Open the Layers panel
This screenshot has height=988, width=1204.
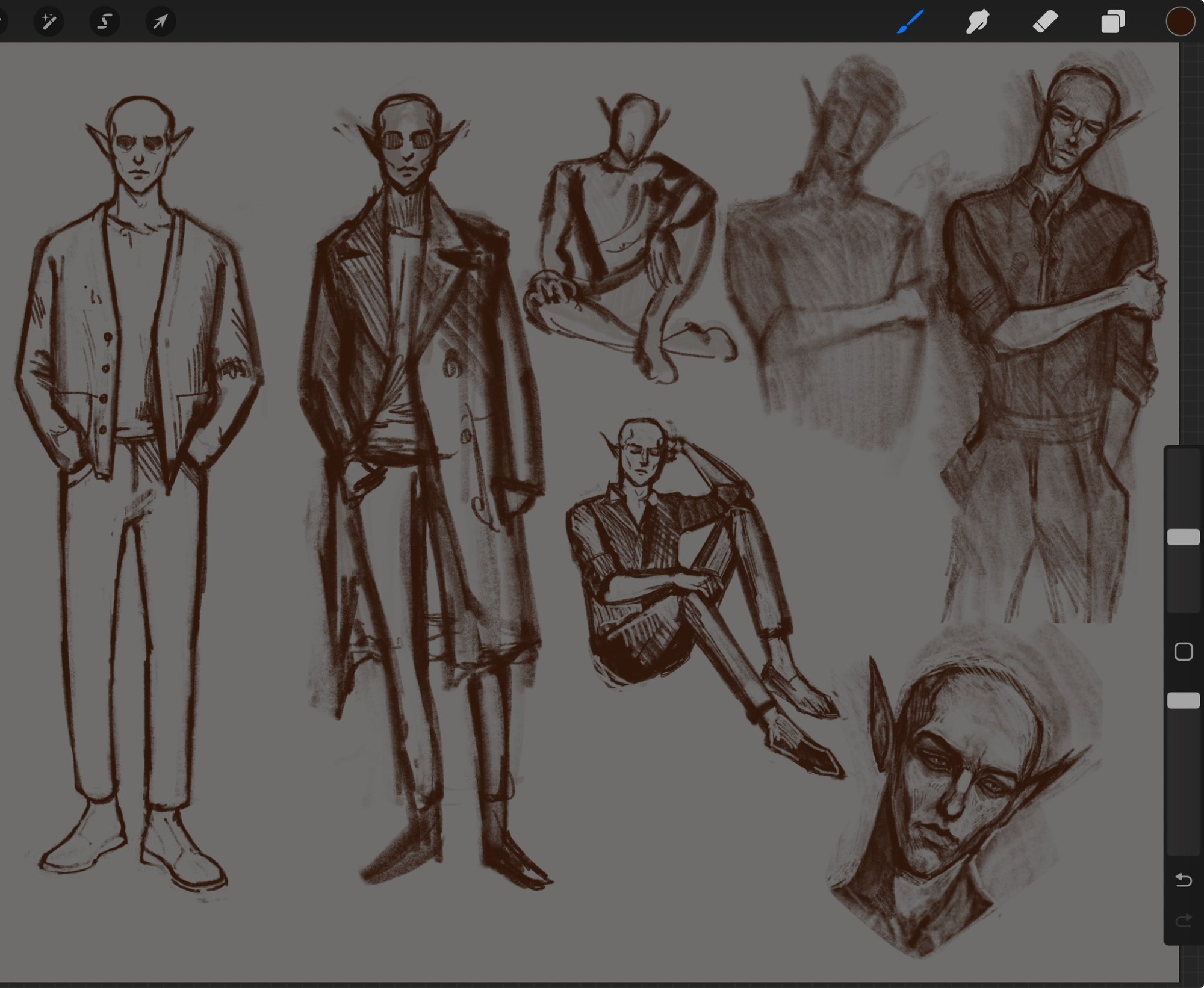[1112, 22]
